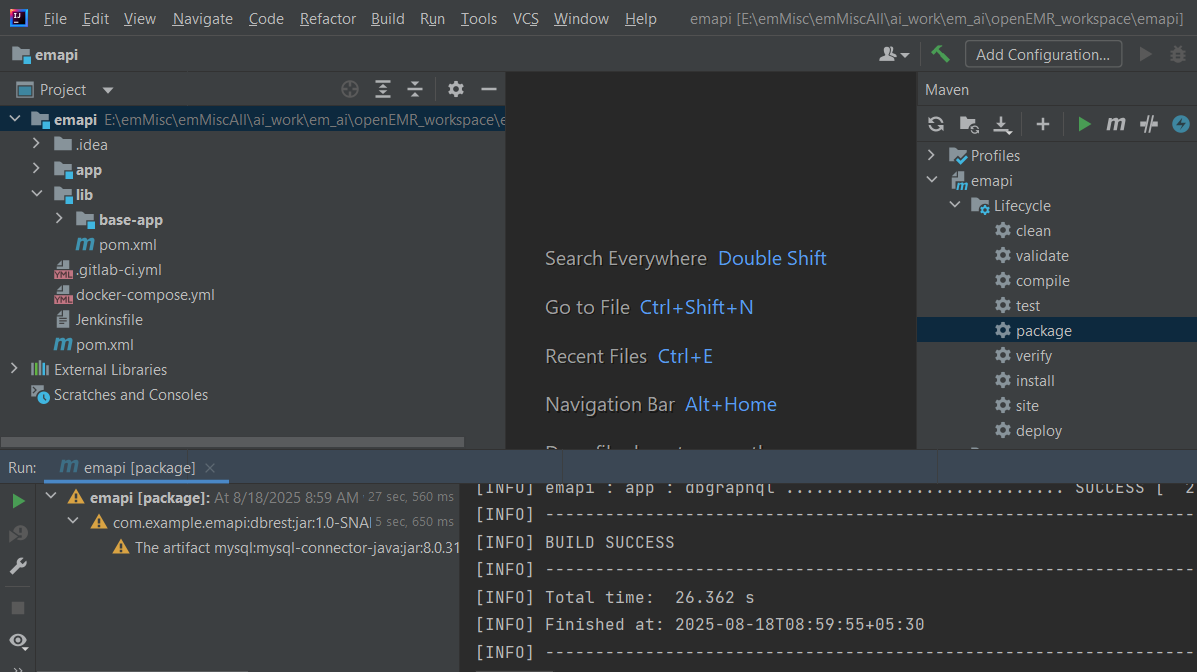Rerun build with green arrow in Run panel
This screenshot has height=672, width=1197.
18,501
